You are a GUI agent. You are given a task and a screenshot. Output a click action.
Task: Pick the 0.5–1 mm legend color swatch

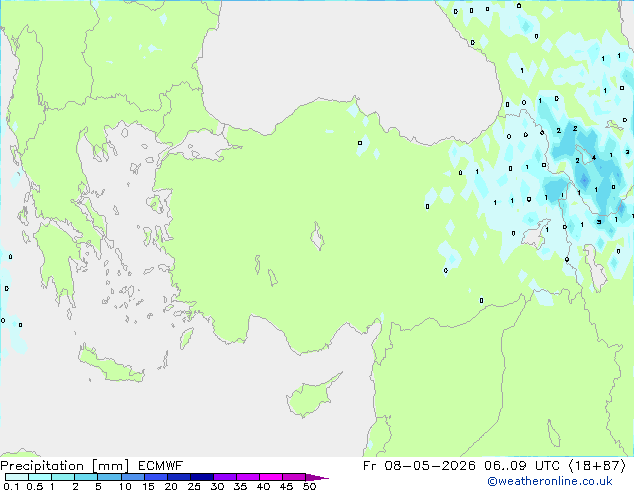click(x=40, y=477)
